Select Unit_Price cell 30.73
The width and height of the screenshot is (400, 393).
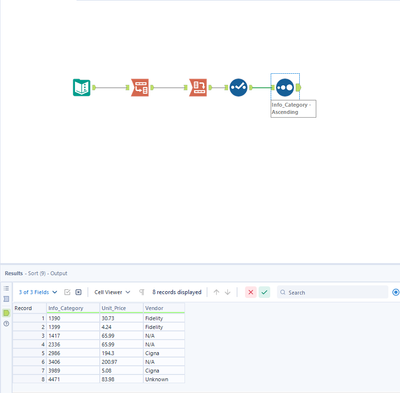121,318
